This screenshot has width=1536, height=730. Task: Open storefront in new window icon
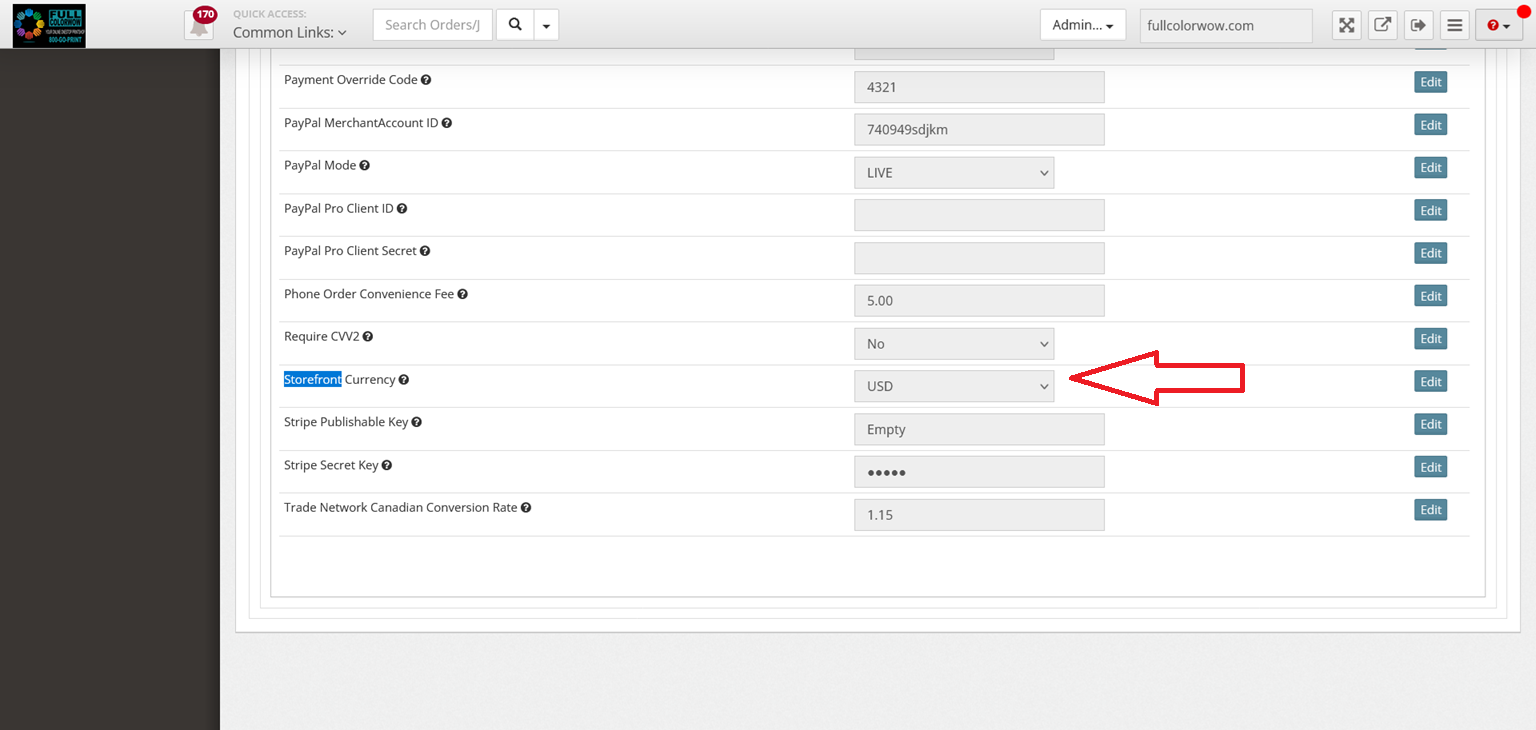click(x=1382, y=25)
